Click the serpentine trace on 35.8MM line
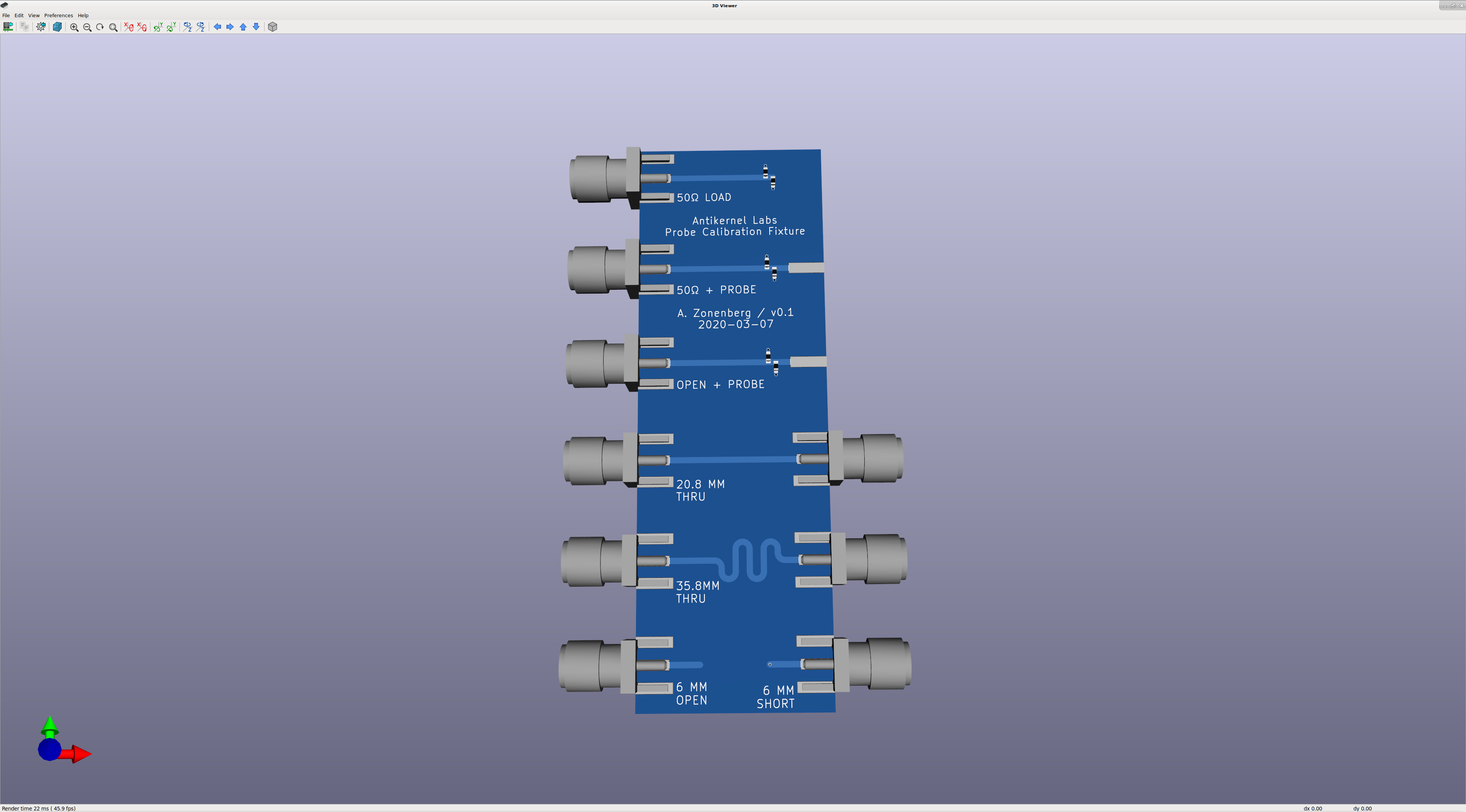This screenshot has width=1466, height=812. pyautogui.click(x=749, y=560)
